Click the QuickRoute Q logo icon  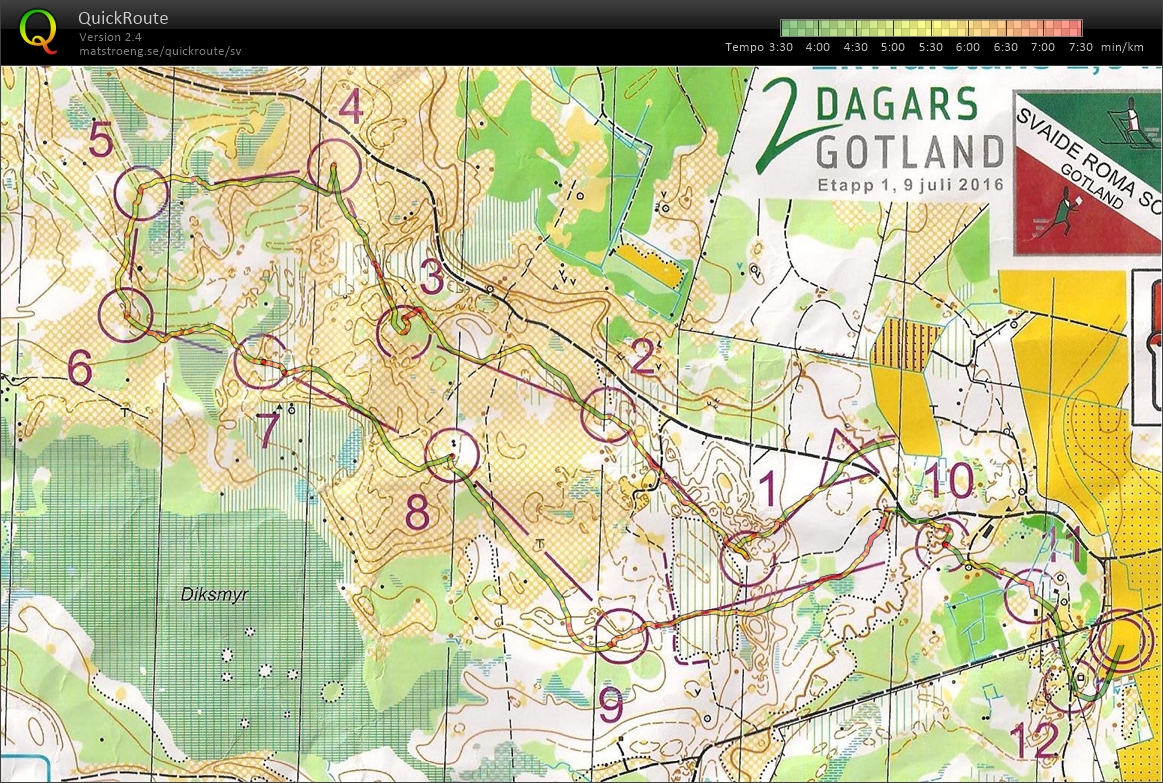click(38, 31)
